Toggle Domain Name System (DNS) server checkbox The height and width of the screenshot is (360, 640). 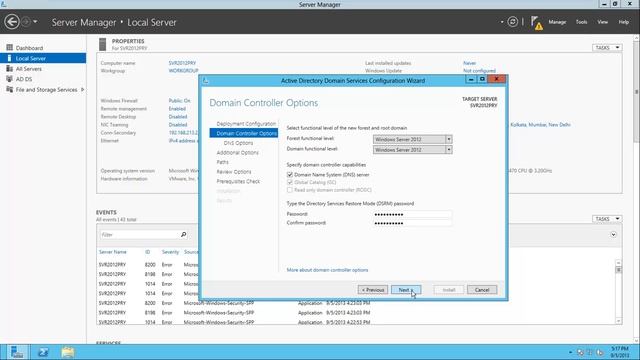(x=290, y=175)
